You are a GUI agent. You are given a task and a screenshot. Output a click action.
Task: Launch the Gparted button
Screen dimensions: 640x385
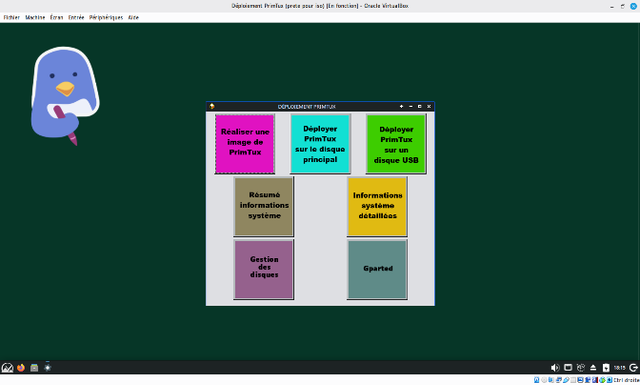(377, 269)
